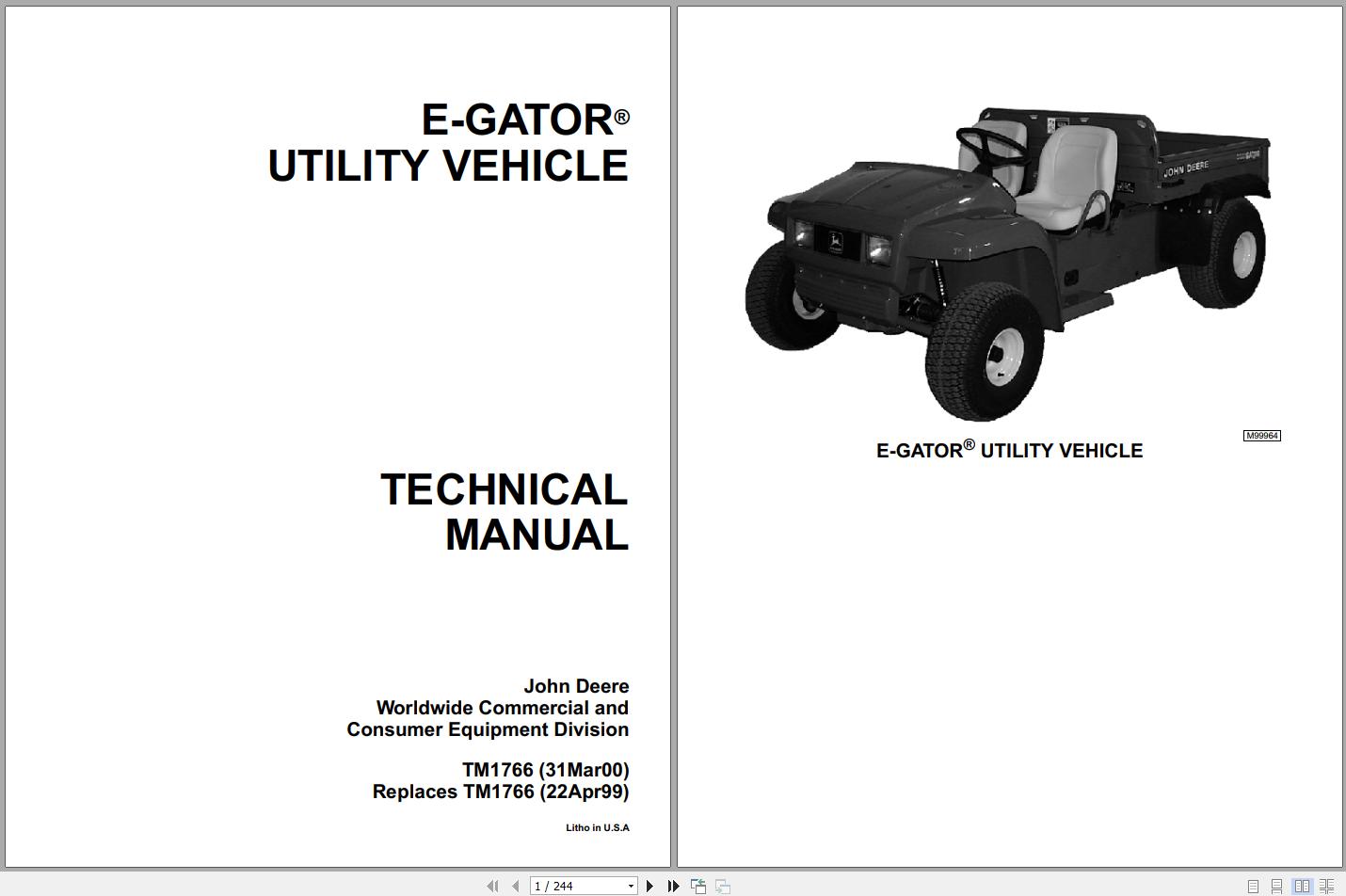The image size is (1346, 896).
Task: Click the M99964 image reference label
Action: point(1261,436)
